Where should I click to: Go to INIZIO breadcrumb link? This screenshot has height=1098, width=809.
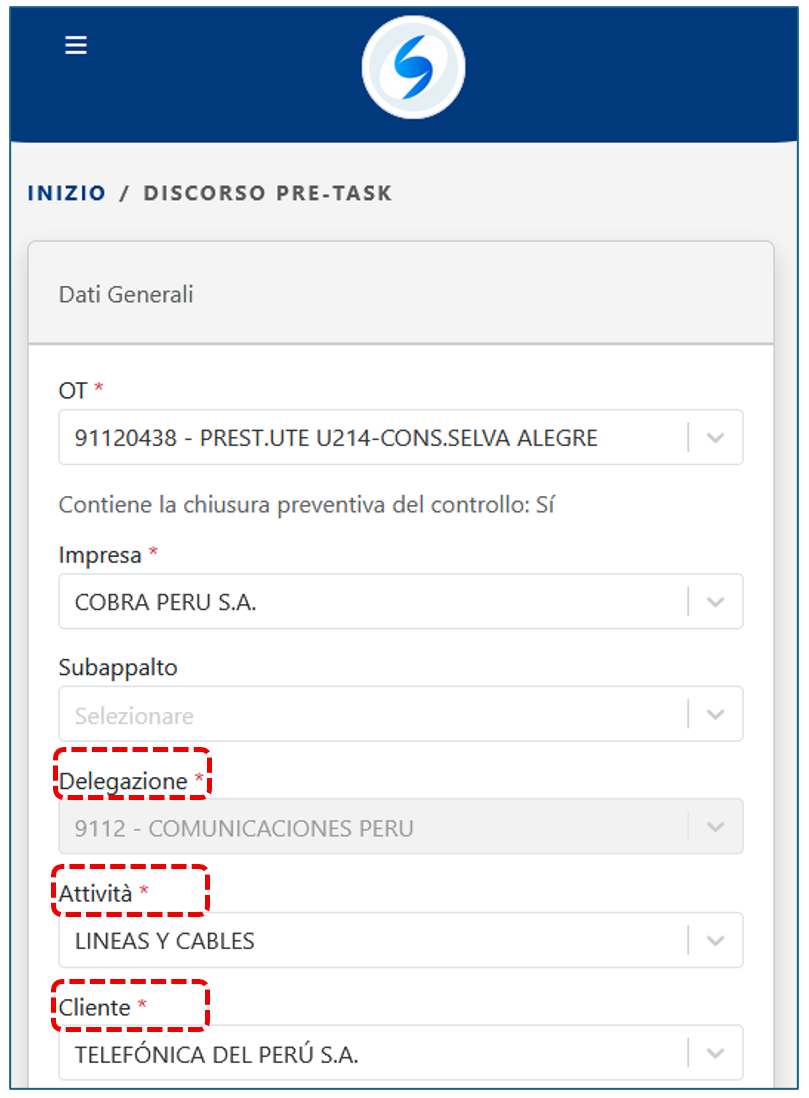(x=66, y=193)
